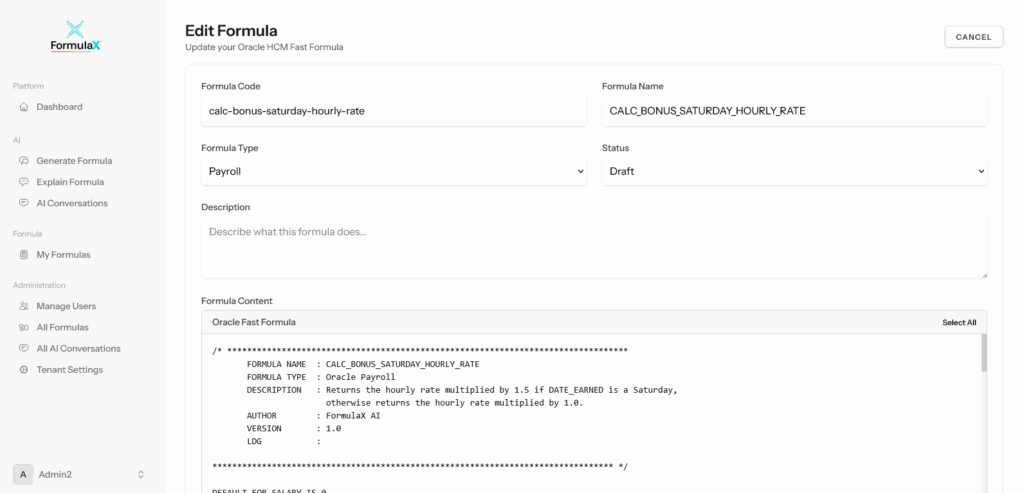Click into the Formula Code field
Image resolution: width=1024 pixels, height=493 pixels.
point(394,111)
